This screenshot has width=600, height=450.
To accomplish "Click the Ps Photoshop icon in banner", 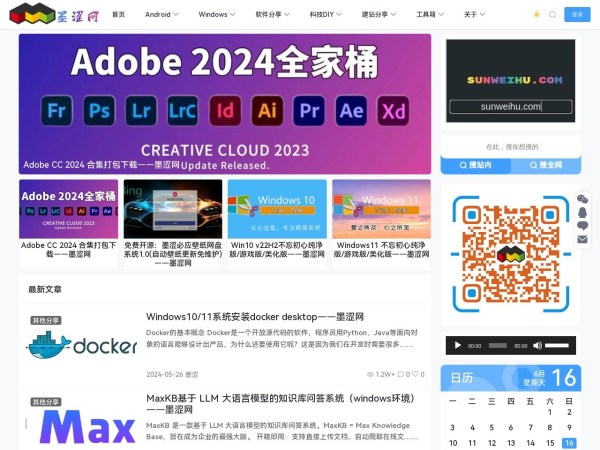I will pos(99,111).
